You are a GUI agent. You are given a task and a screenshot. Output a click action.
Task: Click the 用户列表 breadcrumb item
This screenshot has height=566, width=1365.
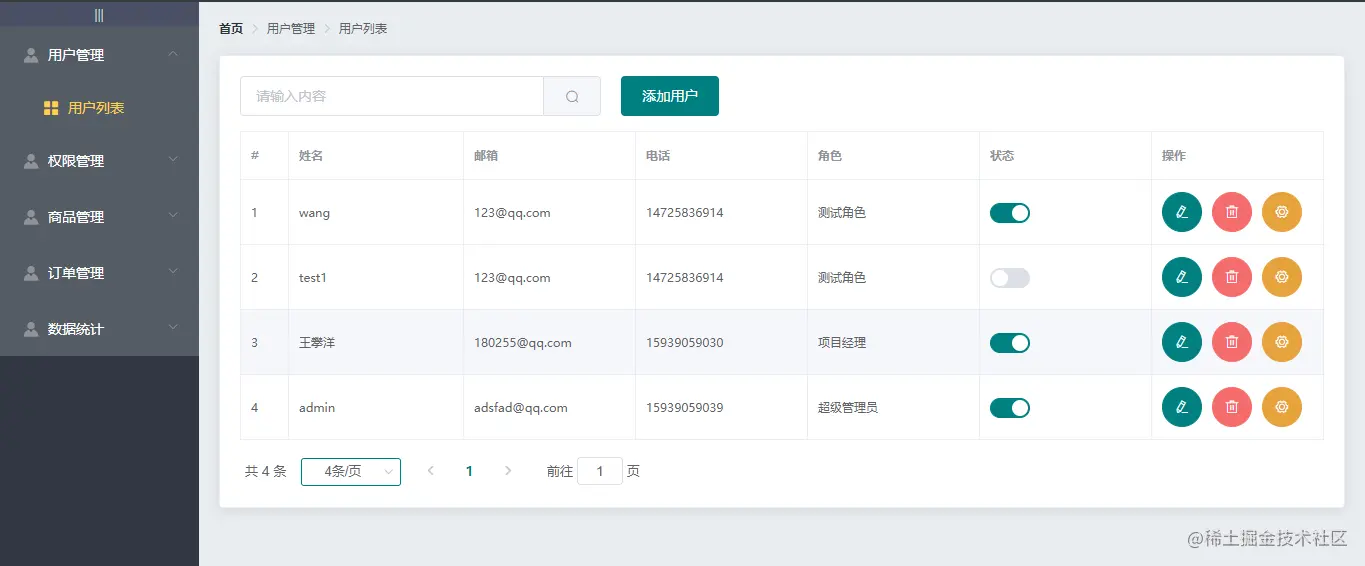coord(363,29)
